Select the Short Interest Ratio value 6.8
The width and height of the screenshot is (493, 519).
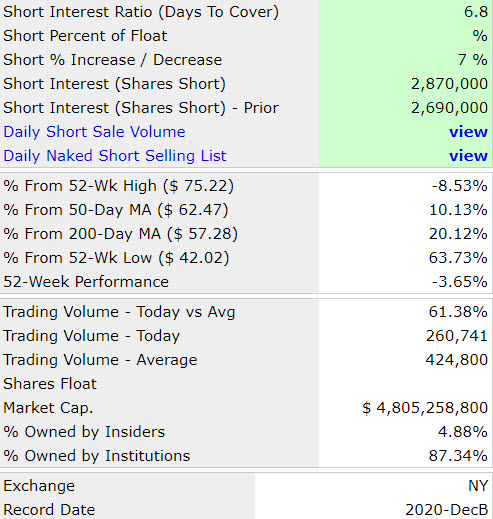pyautogui.click(x=476, y=12)
